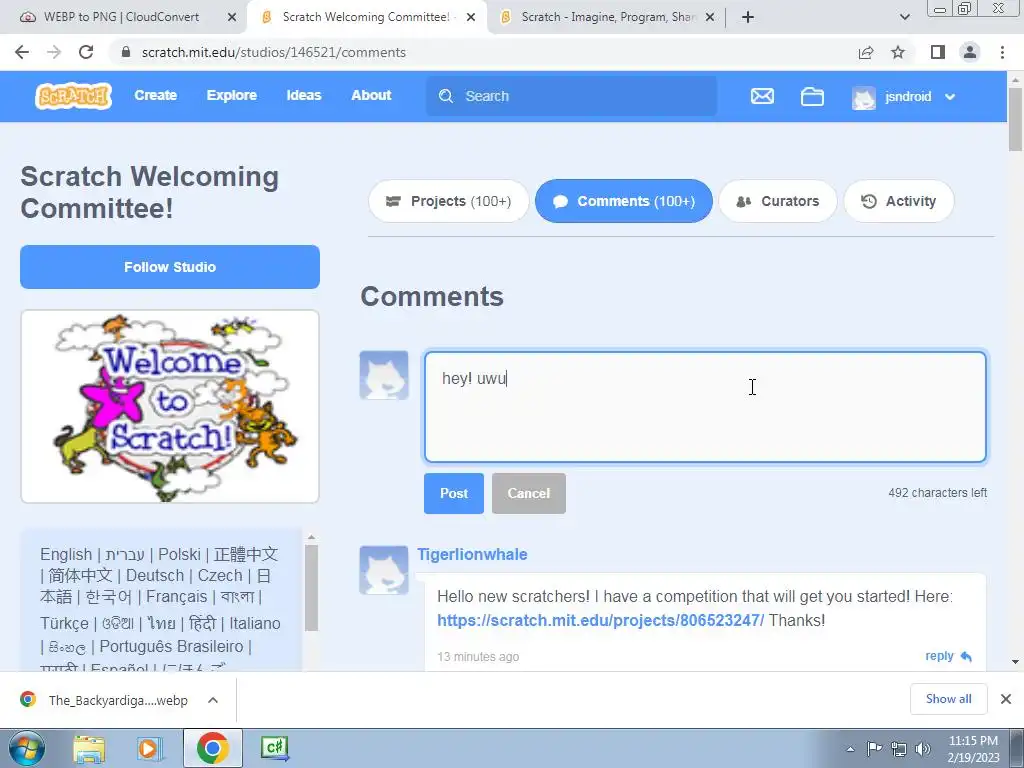Open the Chrome profile icon
Image resolution: width=1024 pixels, height=768 pixels.
coord(970,52)
